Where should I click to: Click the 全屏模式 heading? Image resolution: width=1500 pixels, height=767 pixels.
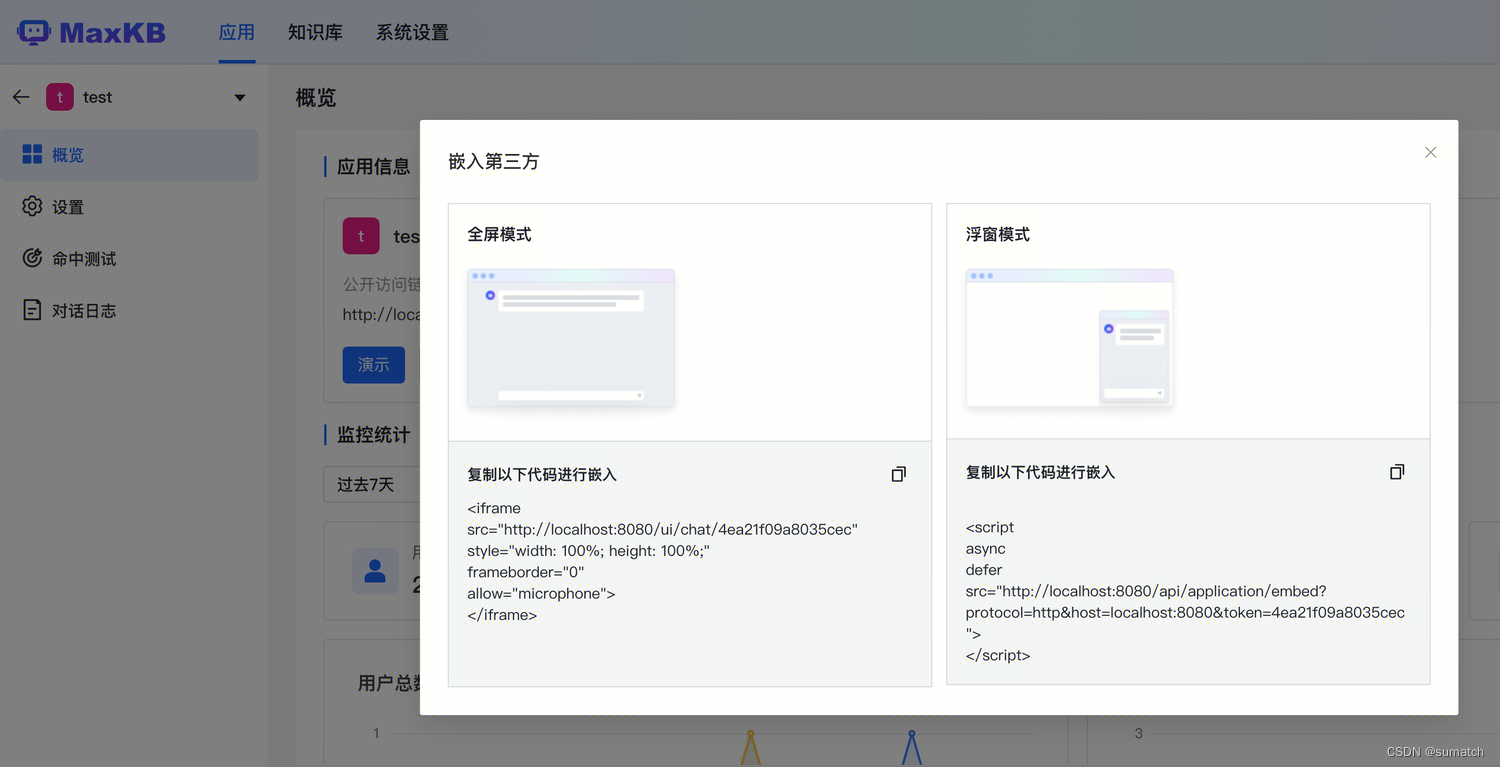pos(499,234)
